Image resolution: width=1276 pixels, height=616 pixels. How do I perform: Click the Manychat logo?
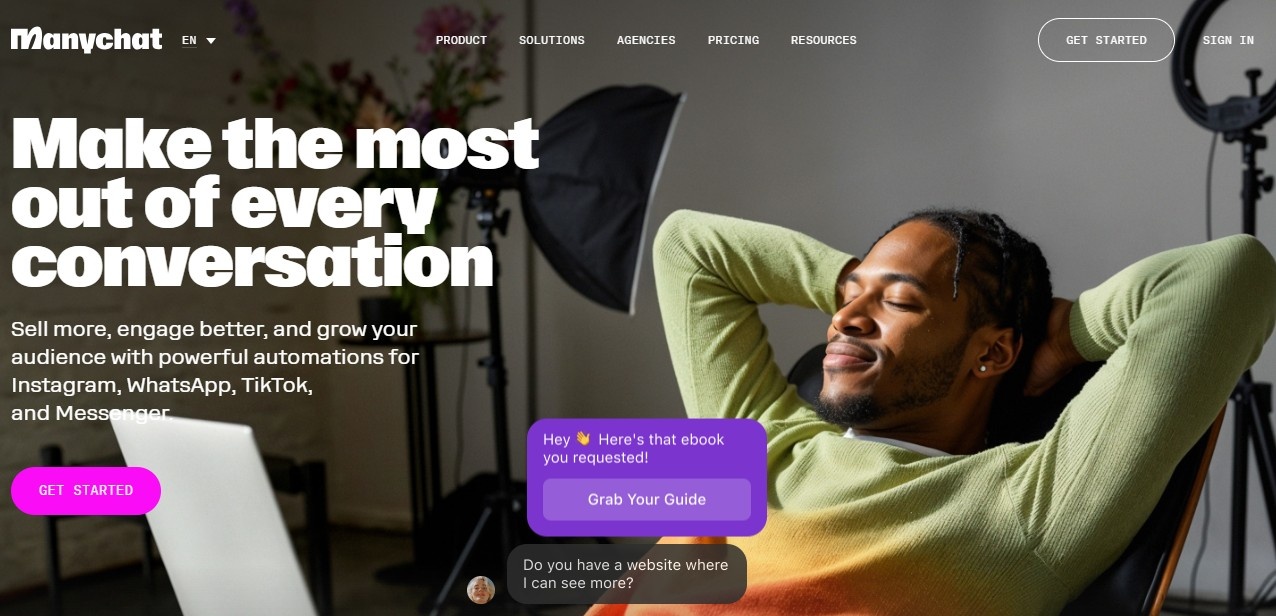[x=86, y=40]
